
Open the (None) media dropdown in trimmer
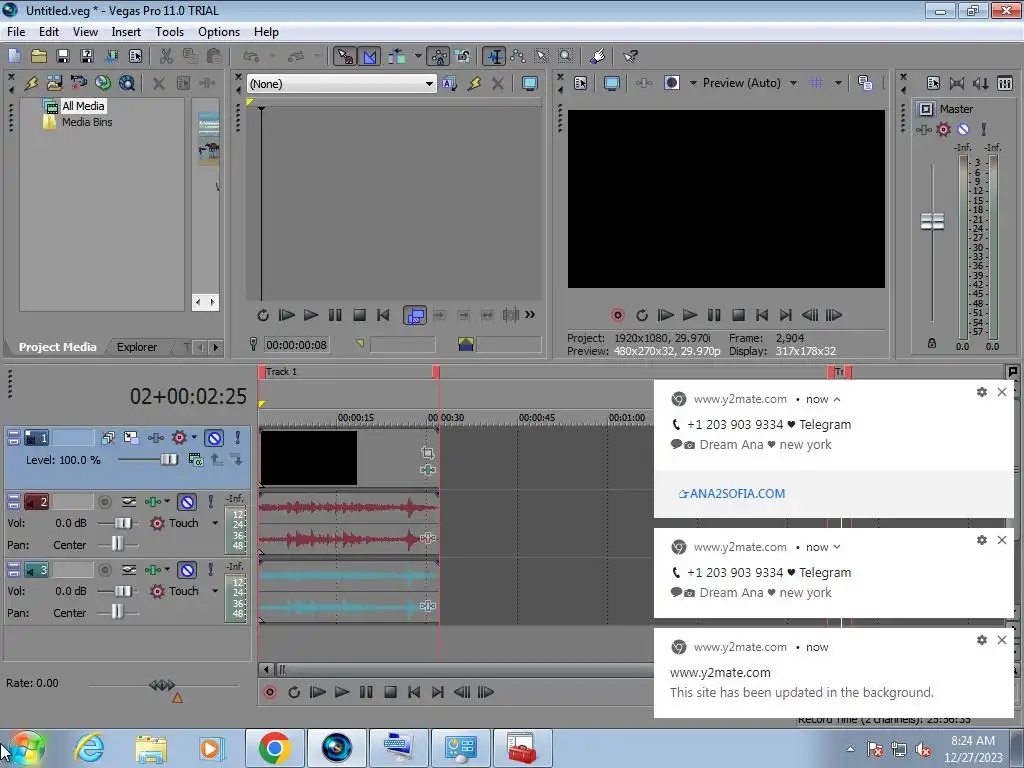click(x=429, y=84)
